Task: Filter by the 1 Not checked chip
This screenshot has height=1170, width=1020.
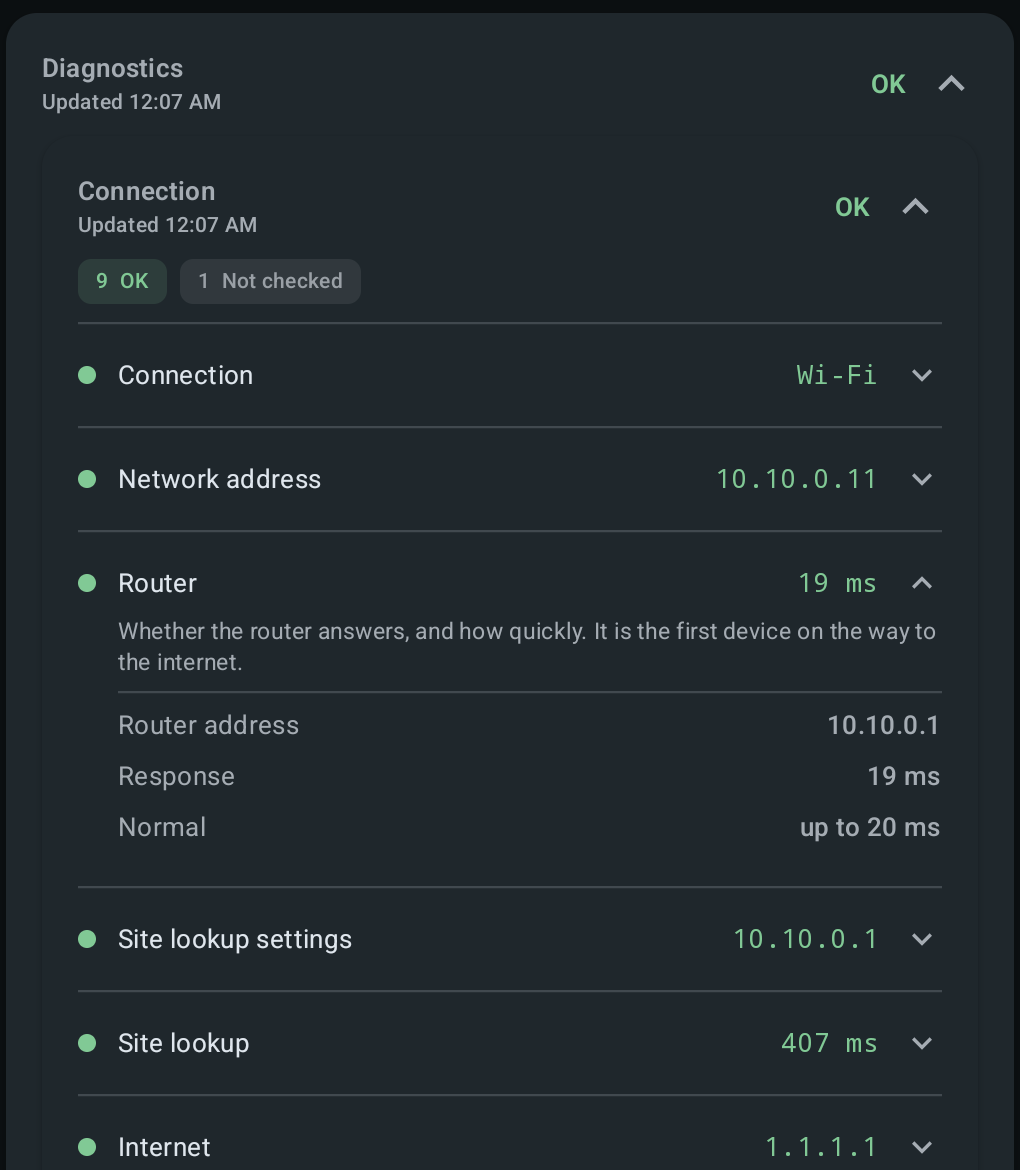Action: [x=270, y=281]
